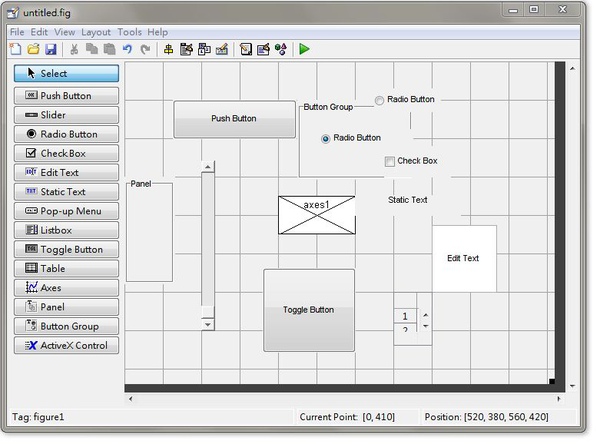Open the Help menu
The image size is (600, 444).
(158, 32)
